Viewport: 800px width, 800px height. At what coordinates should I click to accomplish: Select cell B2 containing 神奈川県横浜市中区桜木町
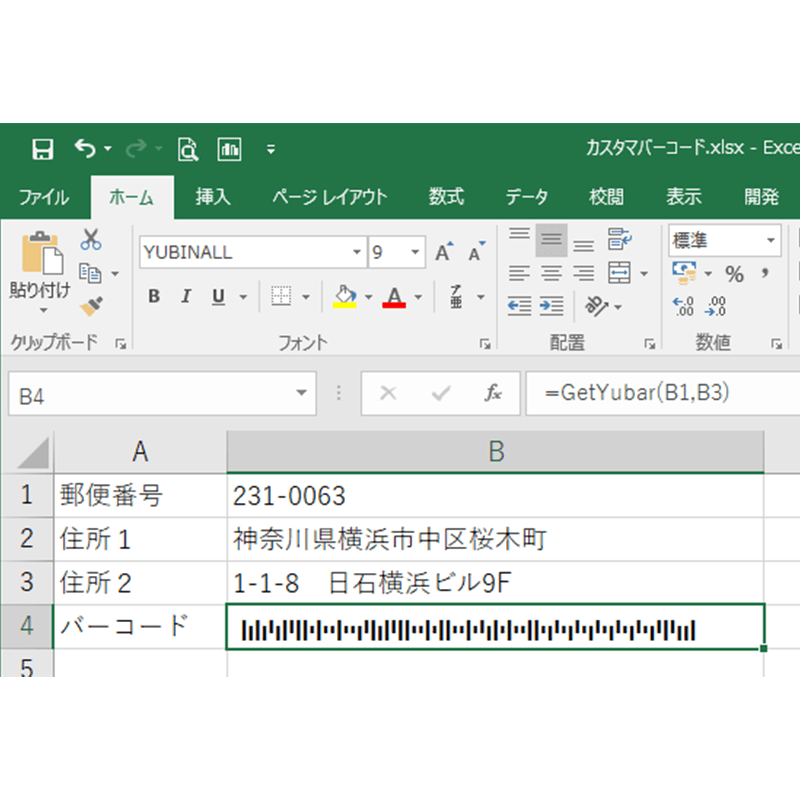tap(495, 540)
